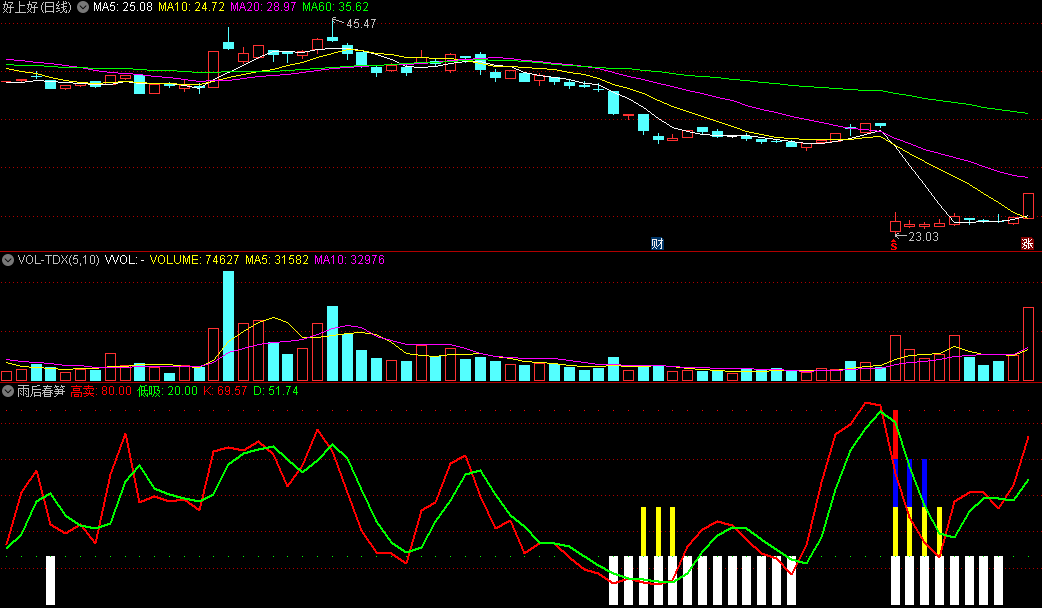This screenshot has width=1042, height=608.
Task: Click the red S marker below candles
Action: pyautogui.click(x=894, y=245)
